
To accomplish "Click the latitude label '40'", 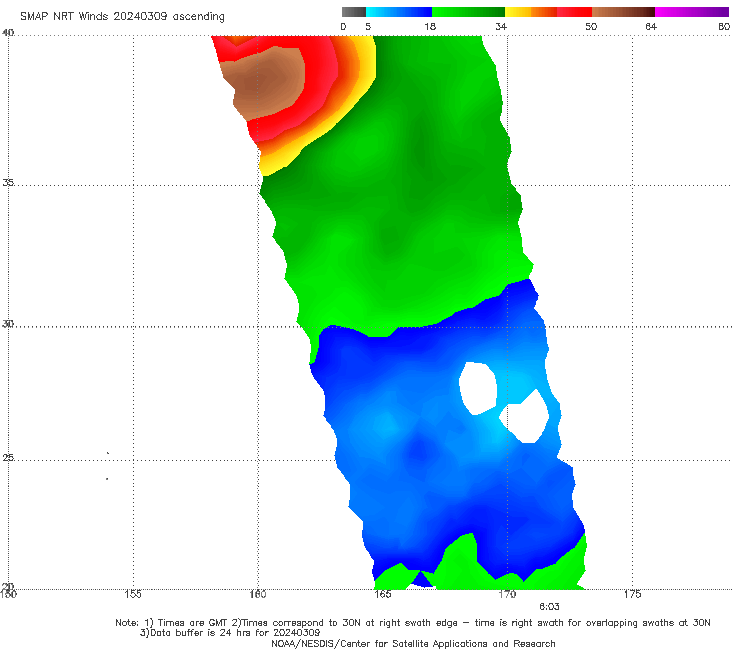I will coord(8,32).
